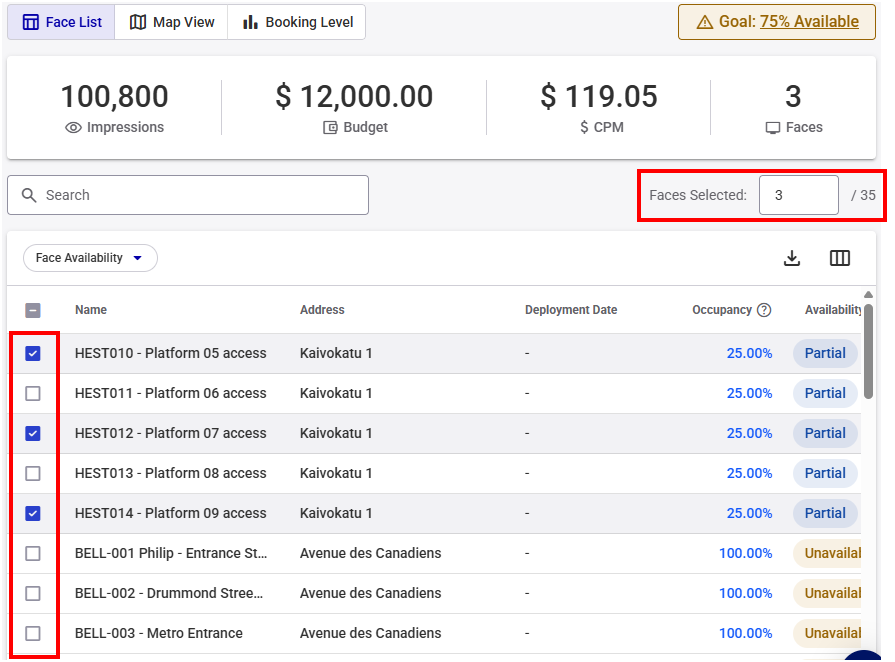Click the Occupancy help question mark icon
This screenshot has height=662, width=895.
click(x=764, y=310)
